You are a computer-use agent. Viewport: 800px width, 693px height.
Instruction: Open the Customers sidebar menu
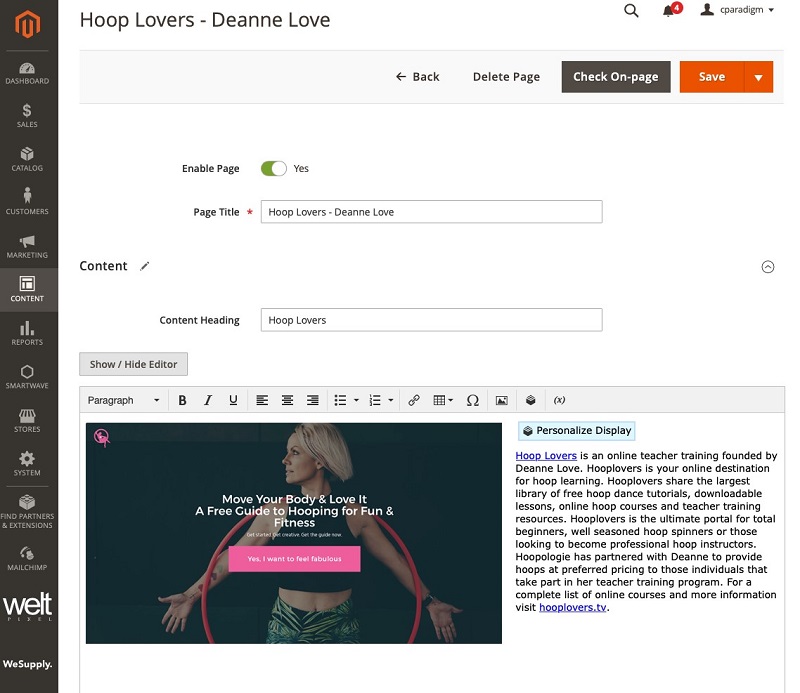pyautogui.click(x=28, y=203)
